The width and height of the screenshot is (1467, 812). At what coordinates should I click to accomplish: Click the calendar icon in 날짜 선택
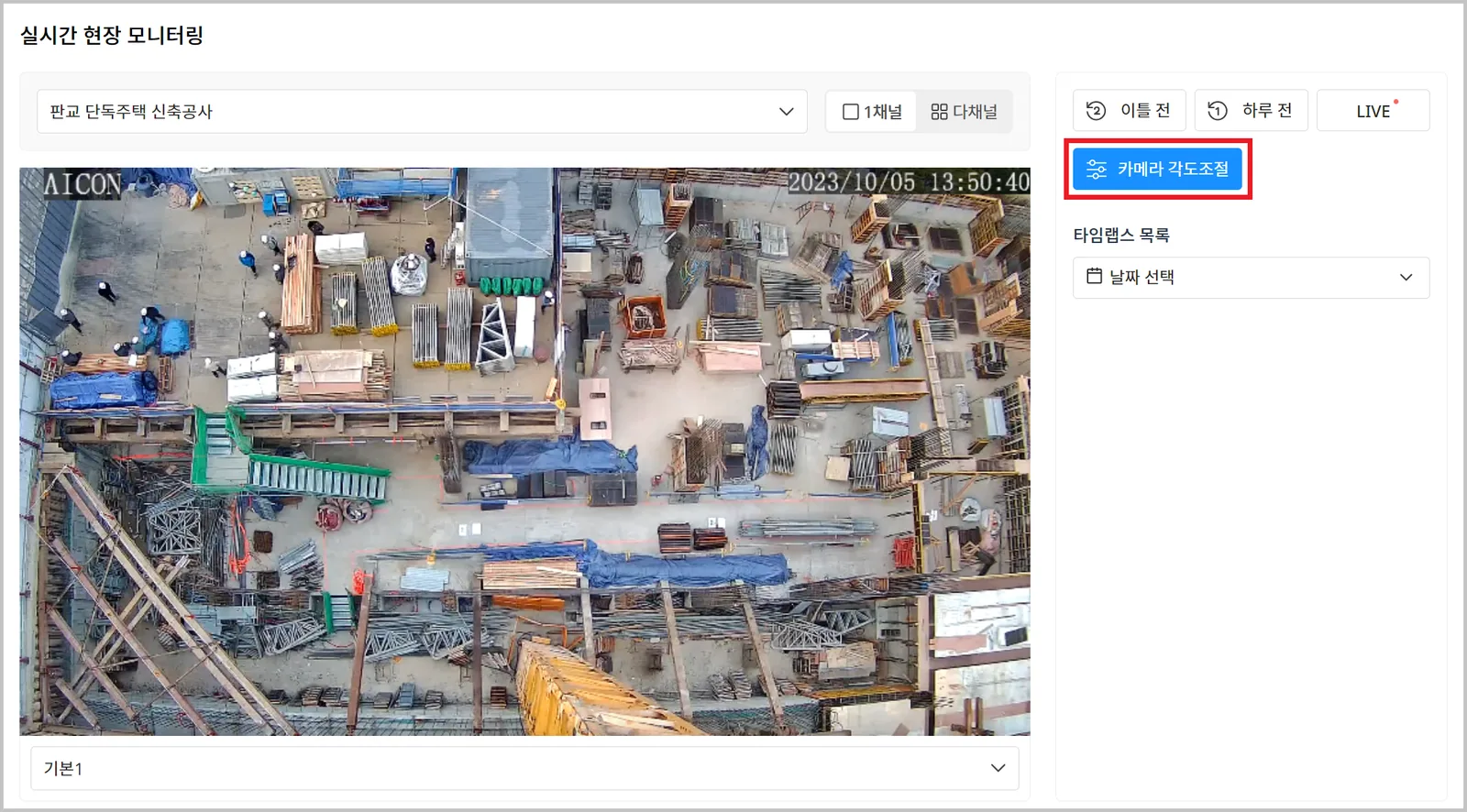pyautogui.click(x=1094, y=276)
